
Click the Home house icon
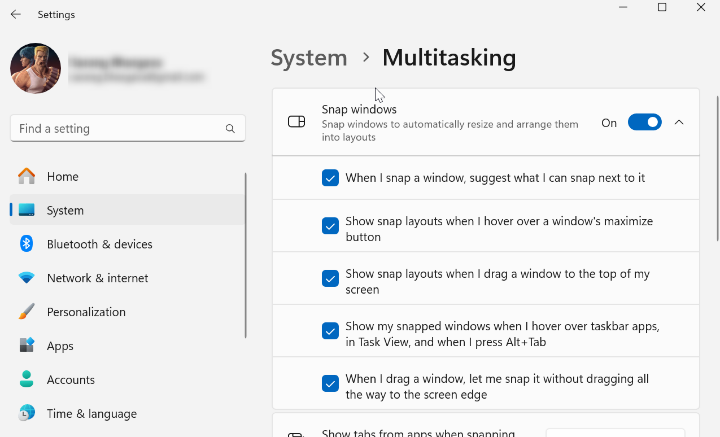click(x=27, y=176)
